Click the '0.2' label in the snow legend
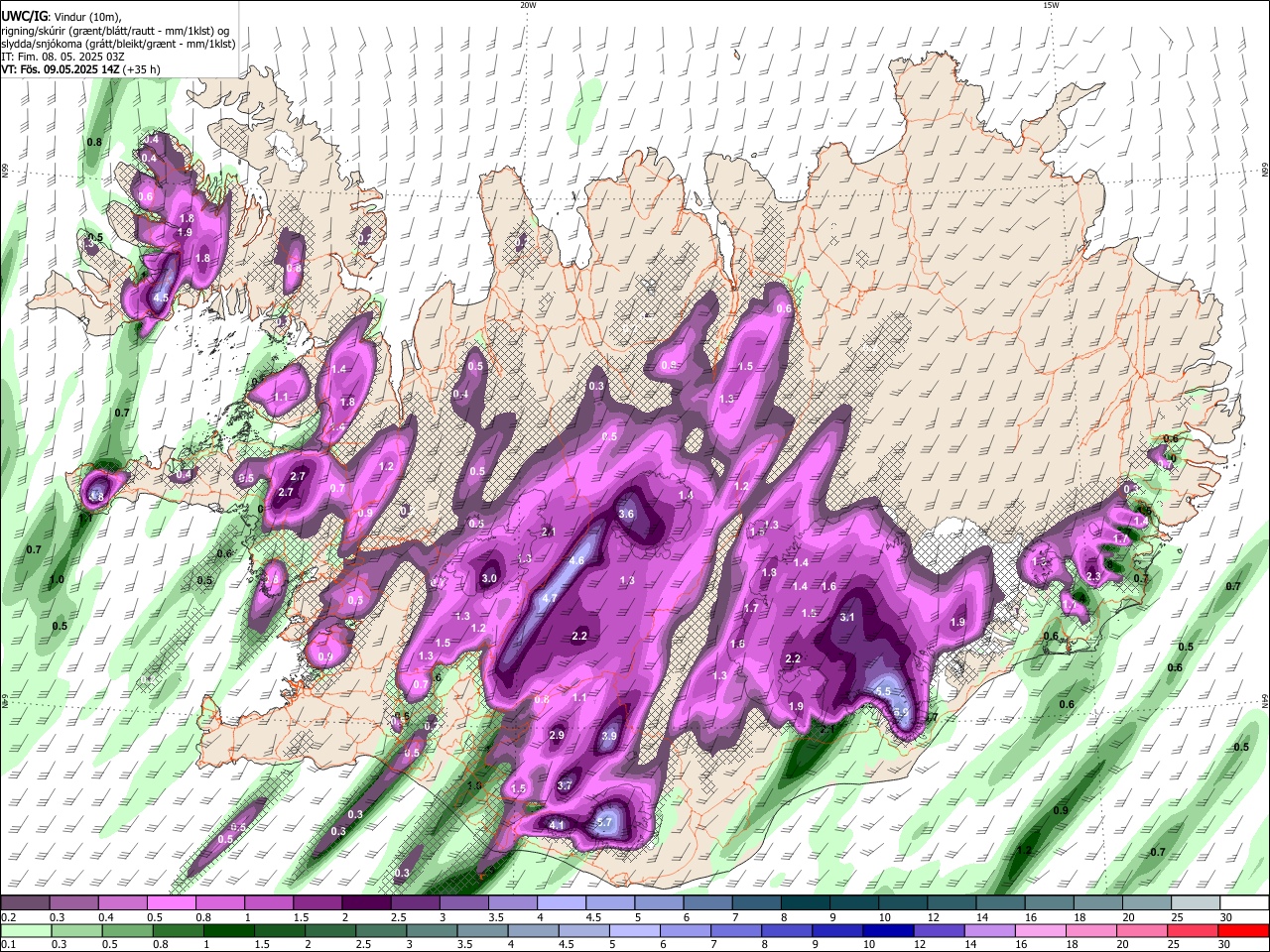Screen dimensions: 1270x952 8,917
